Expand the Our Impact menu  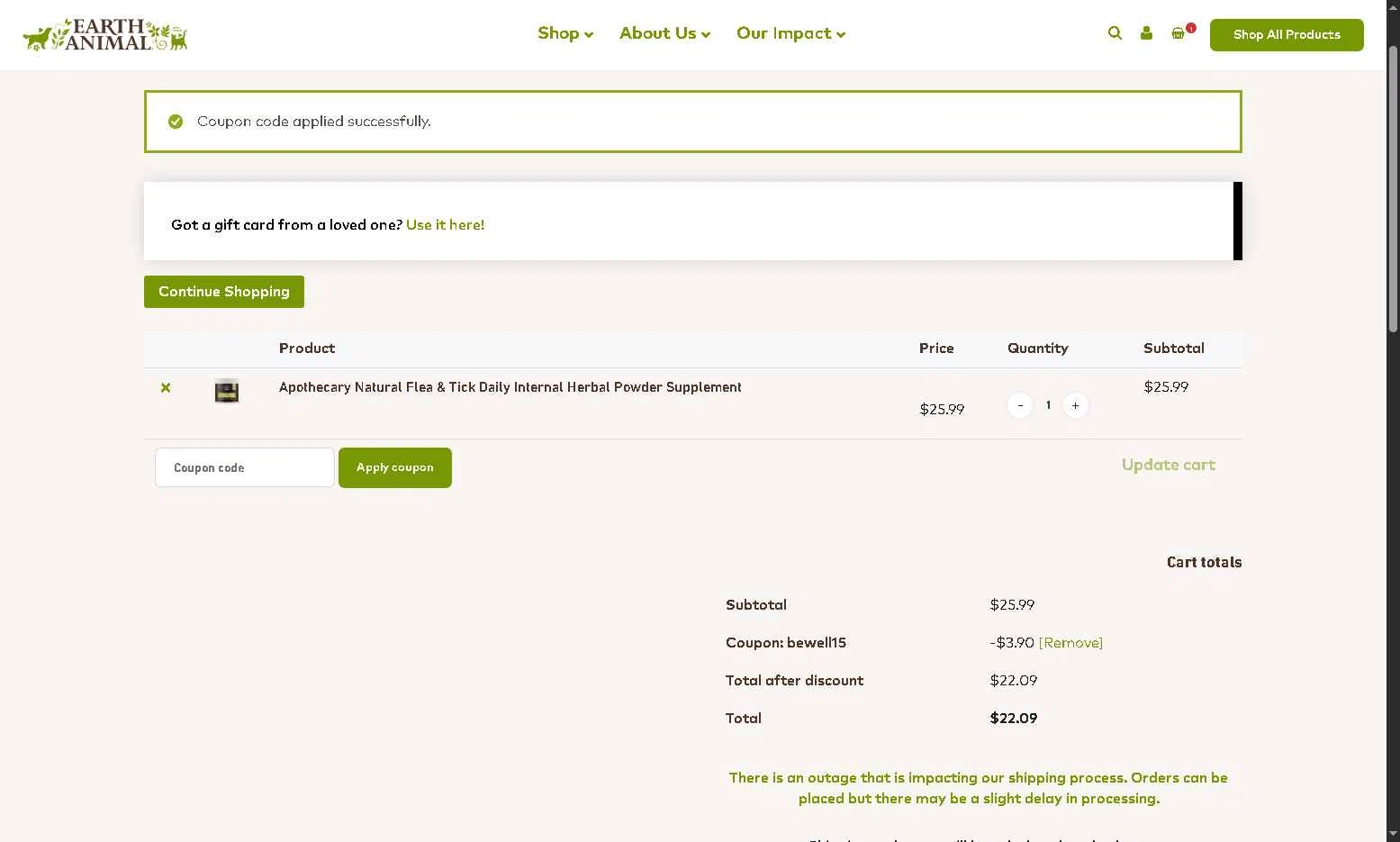[791, 33]
